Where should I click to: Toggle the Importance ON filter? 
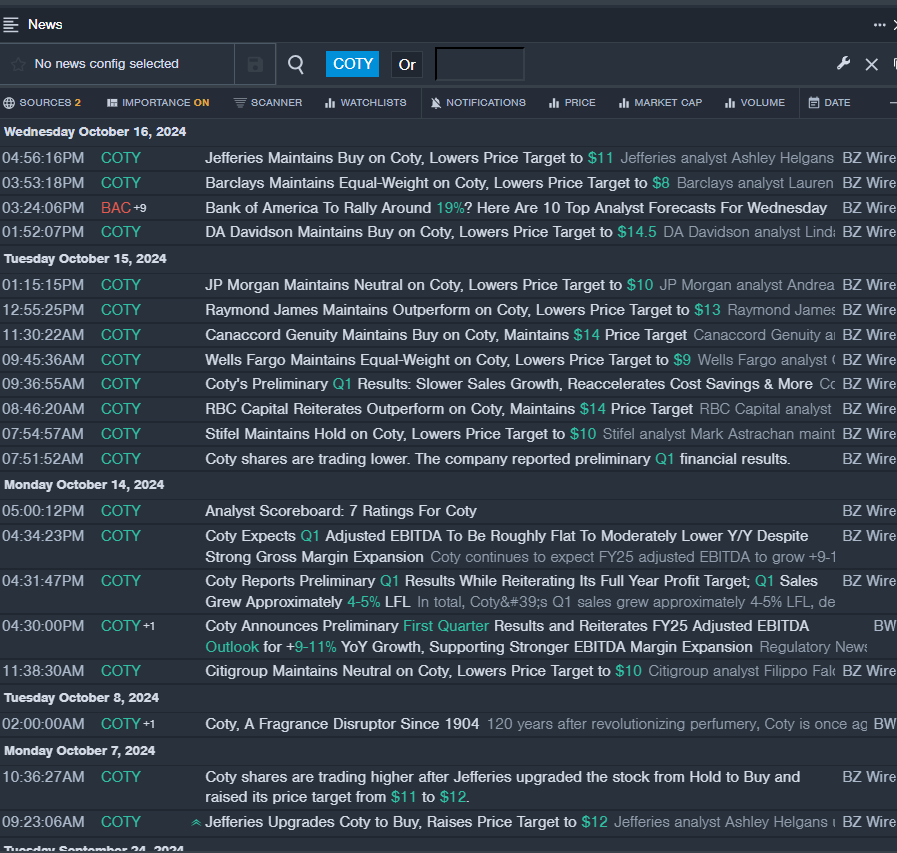(x=158, y=102)
